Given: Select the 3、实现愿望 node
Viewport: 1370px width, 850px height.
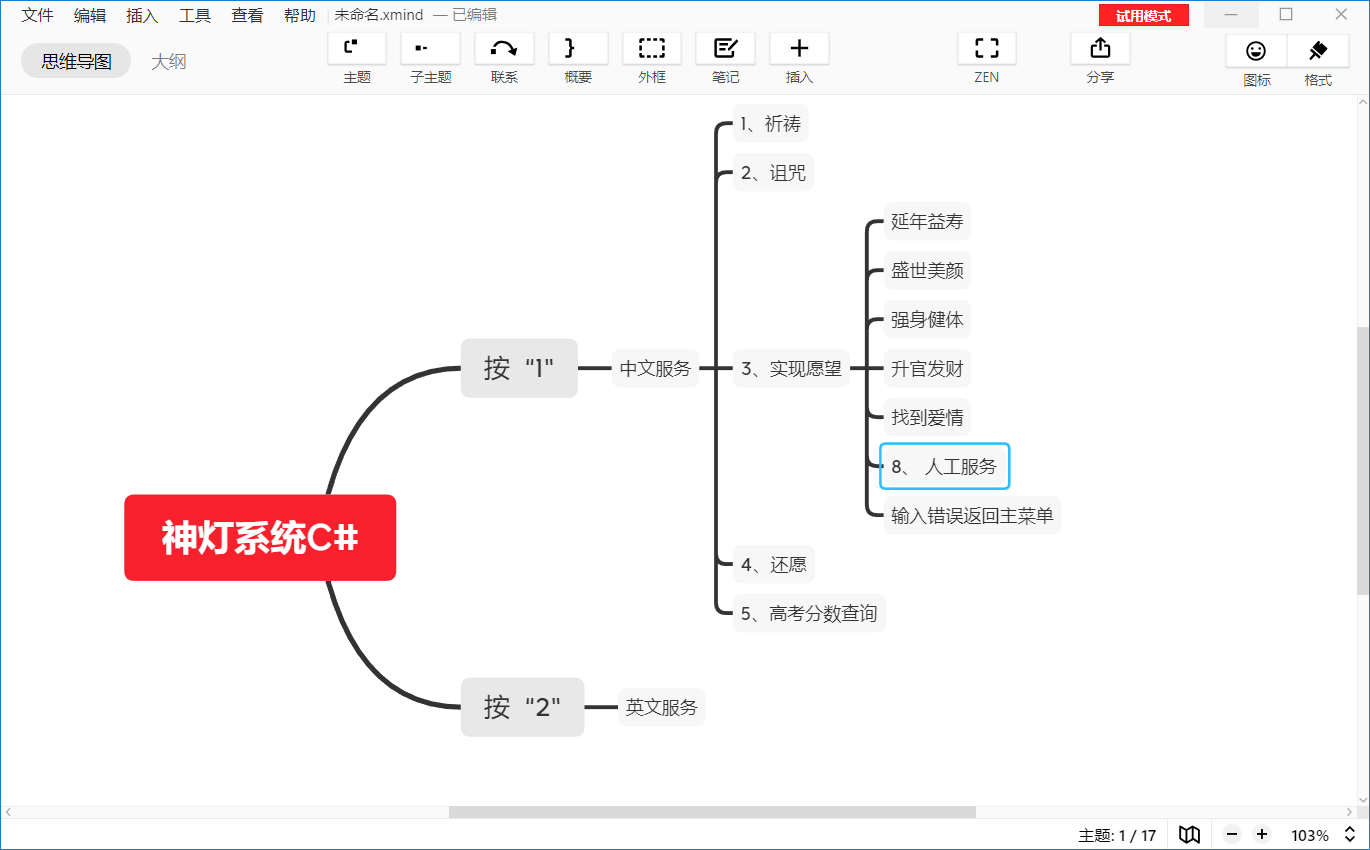Looking at the screenshot, I should tap(791, 368).
